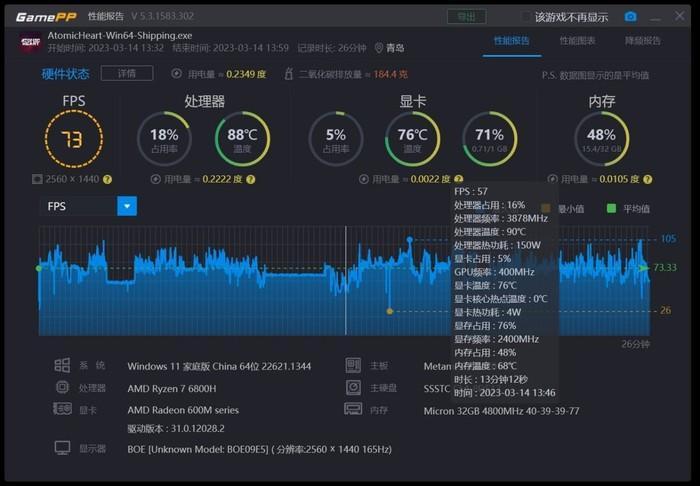Click the power icon beside GPU 0.0022 度
The image size is (700, 486).
(364, 179)
